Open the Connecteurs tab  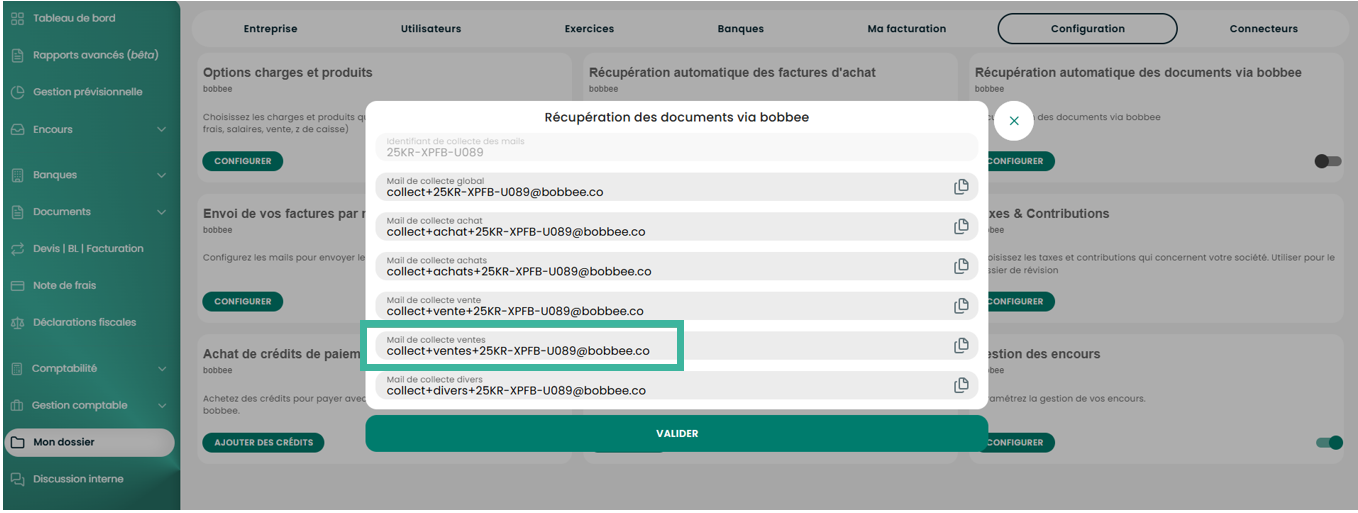click(1263, 29)
